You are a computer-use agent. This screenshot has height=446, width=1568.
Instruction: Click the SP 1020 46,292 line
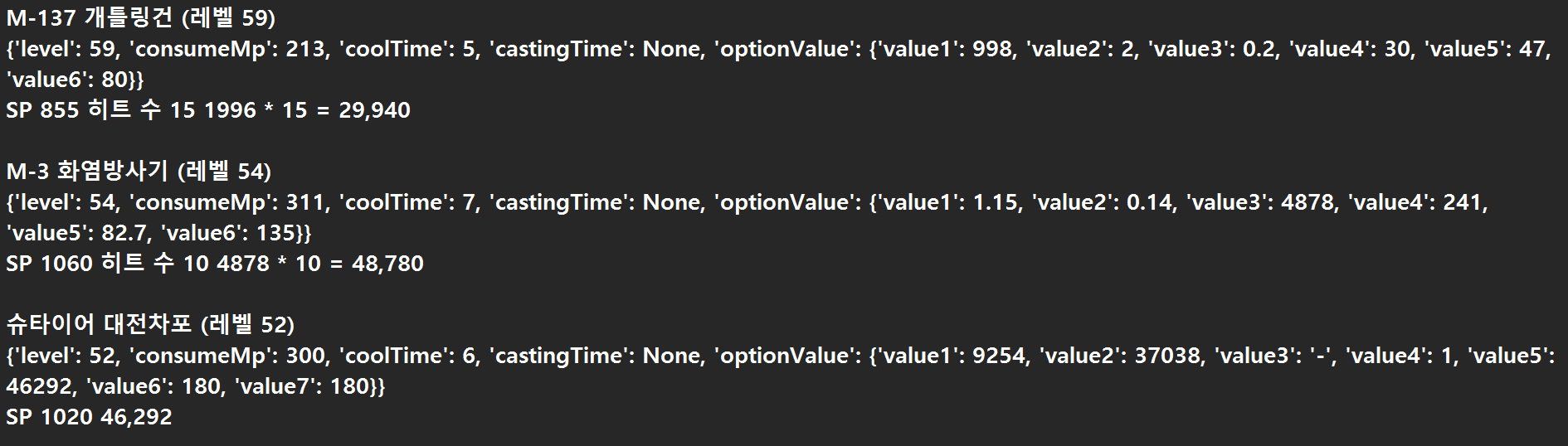pyautogui.click(x=89, y=417)
